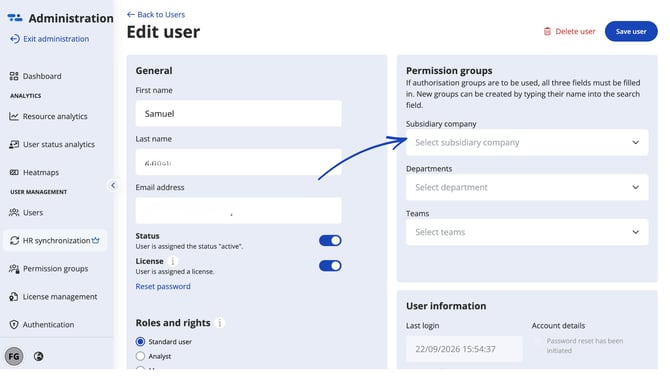Follow the Back to Users link

(161, 15)
